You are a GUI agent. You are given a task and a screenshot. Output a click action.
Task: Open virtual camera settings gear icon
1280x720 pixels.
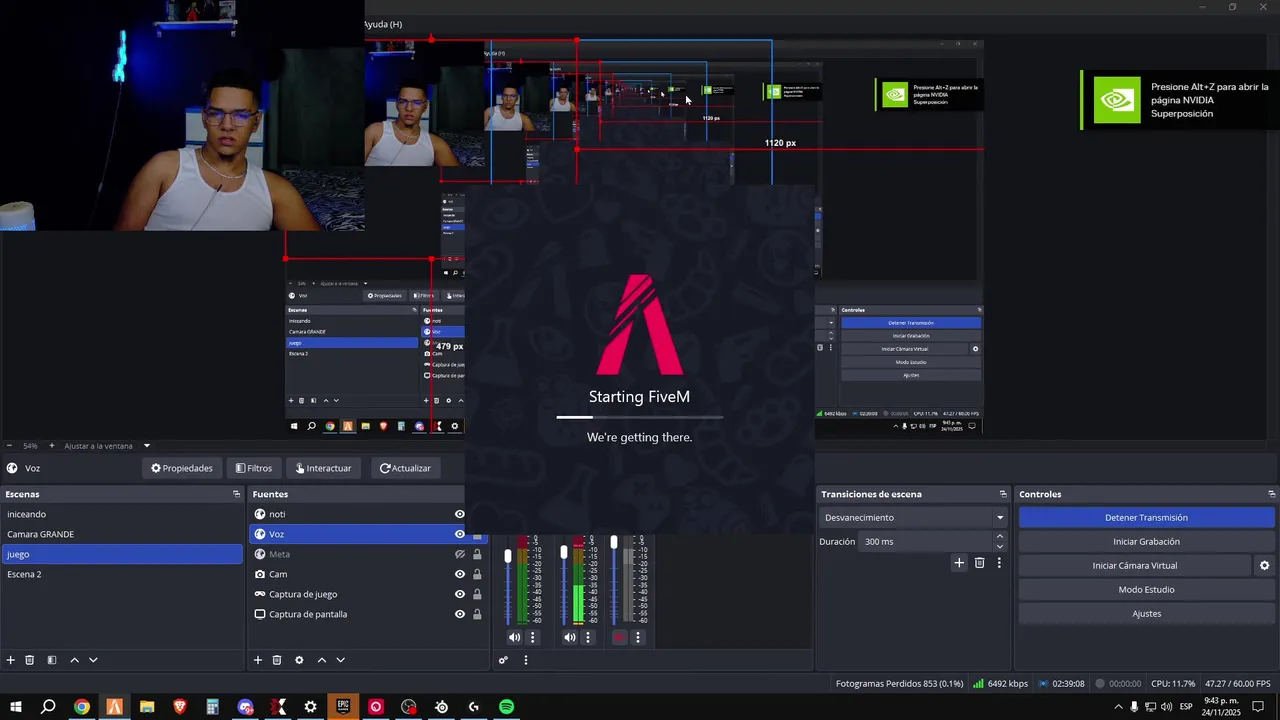[x=1264, y=566]
